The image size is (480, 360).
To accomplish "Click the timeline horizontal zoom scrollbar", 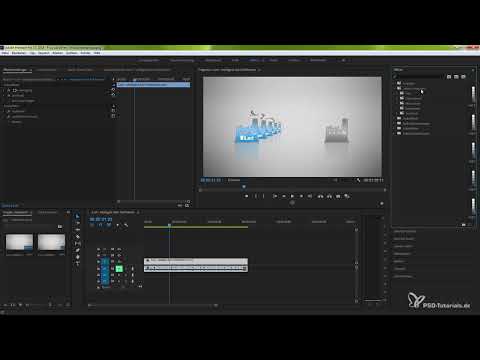I will click(x=153, y=305).
